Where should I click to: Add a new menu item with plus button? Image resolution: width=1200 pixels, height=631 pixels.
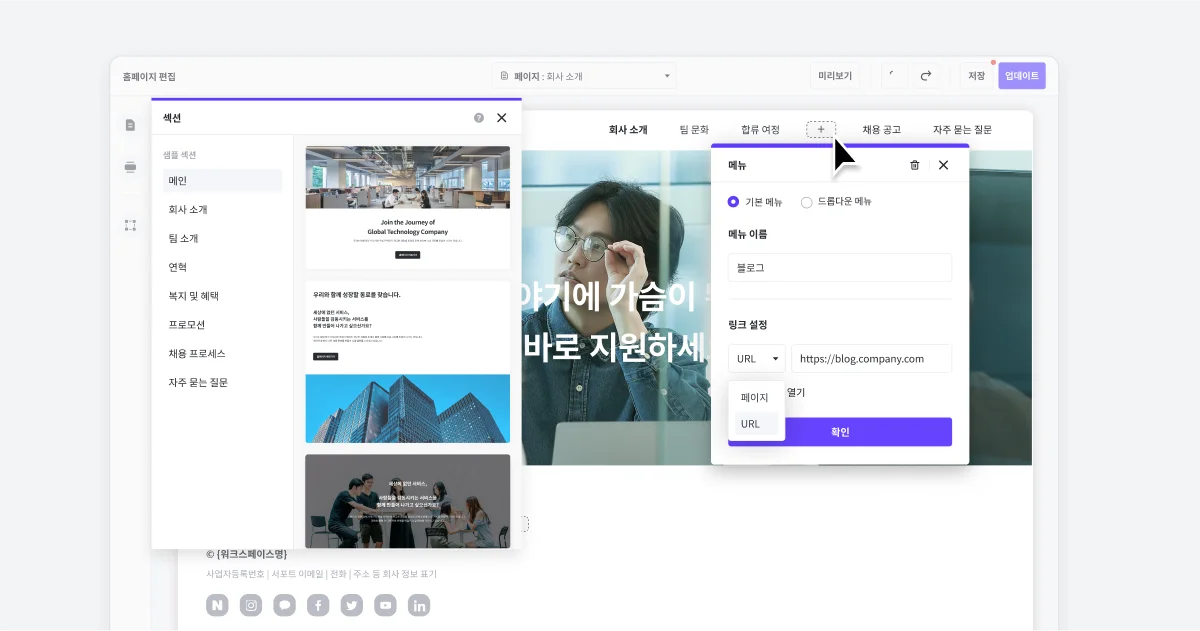[821, 129]
